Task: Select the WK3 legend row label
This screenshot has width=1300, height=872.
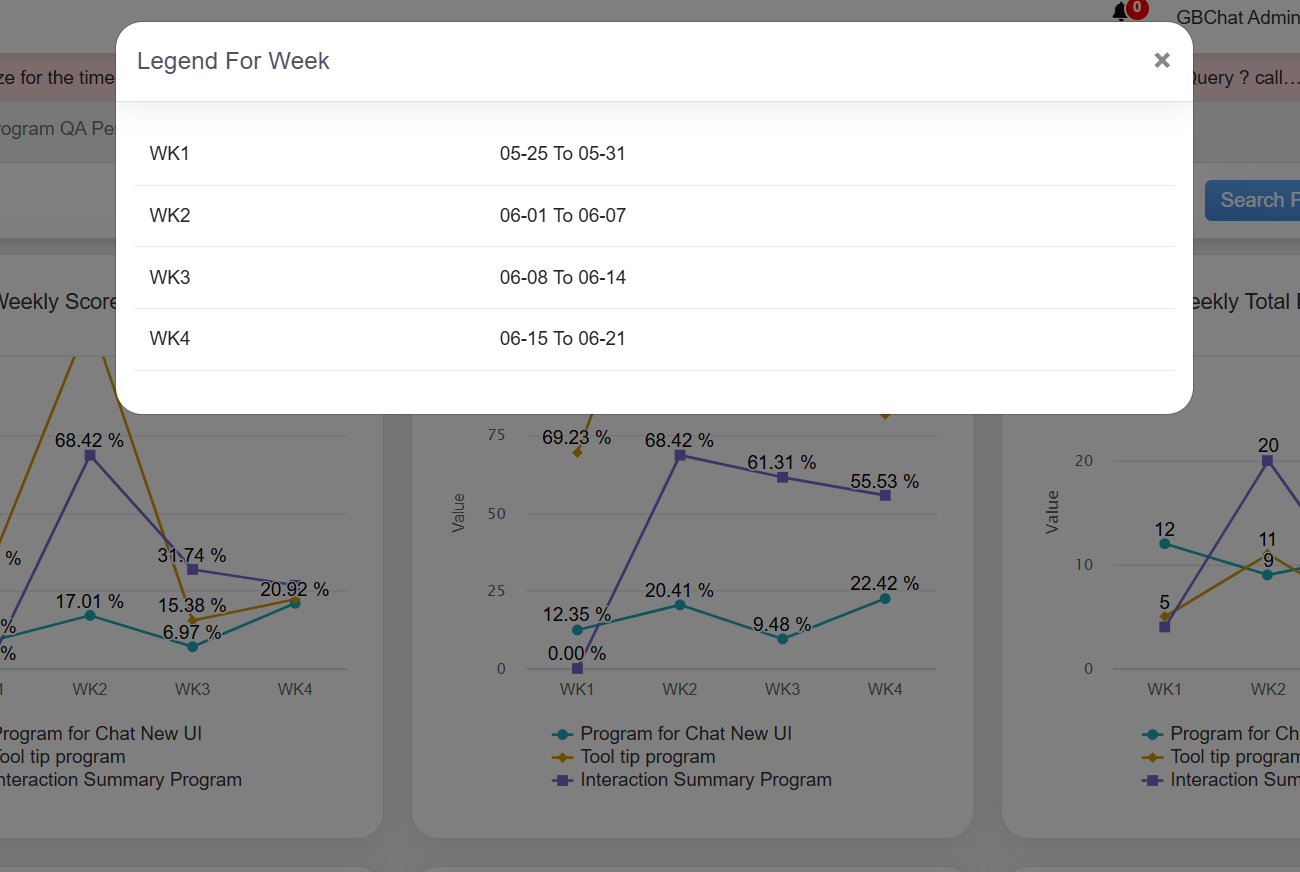Action: coord(170,277)
